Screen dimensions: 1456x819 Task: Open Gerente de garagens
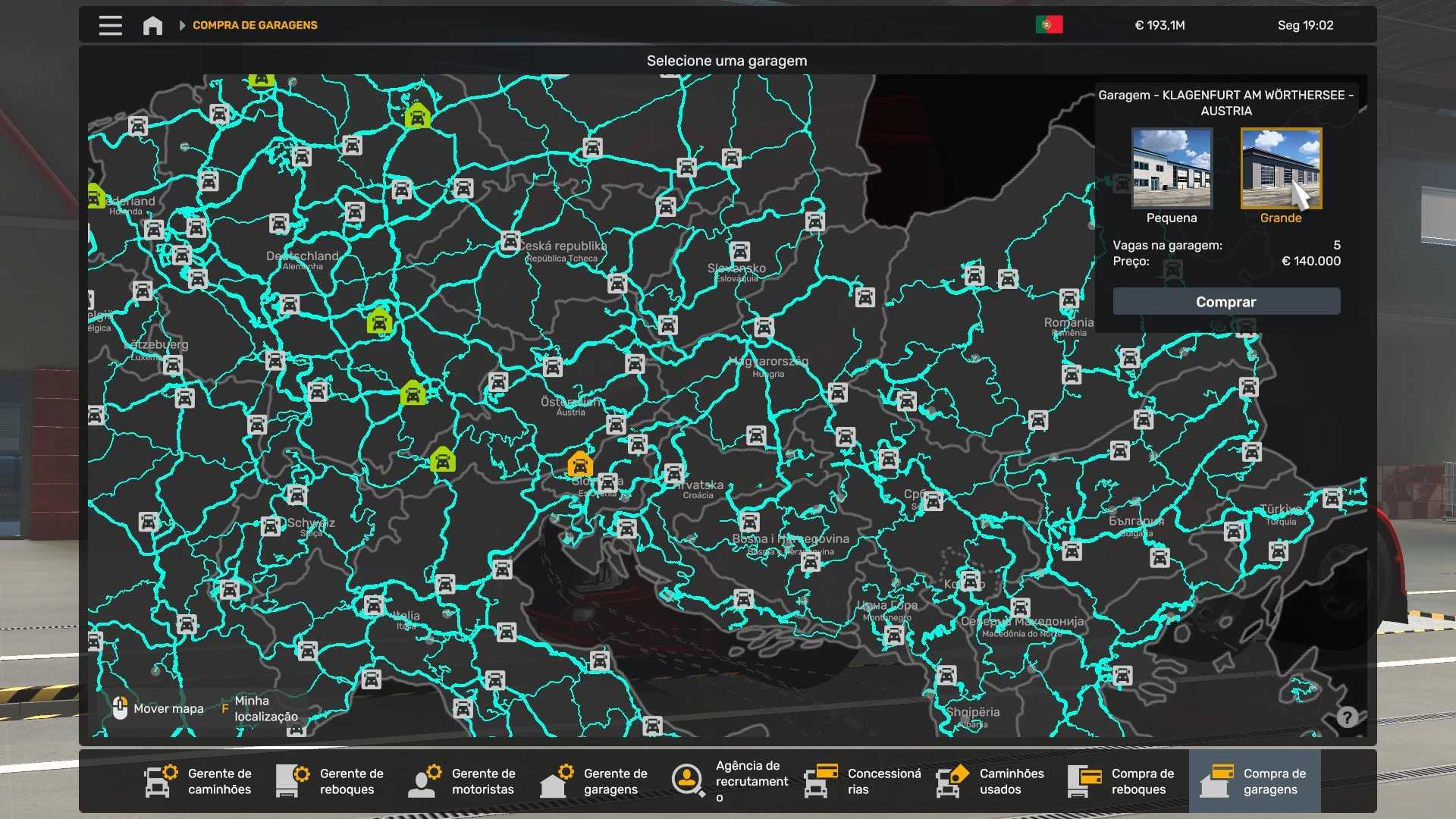coord(595,781)
